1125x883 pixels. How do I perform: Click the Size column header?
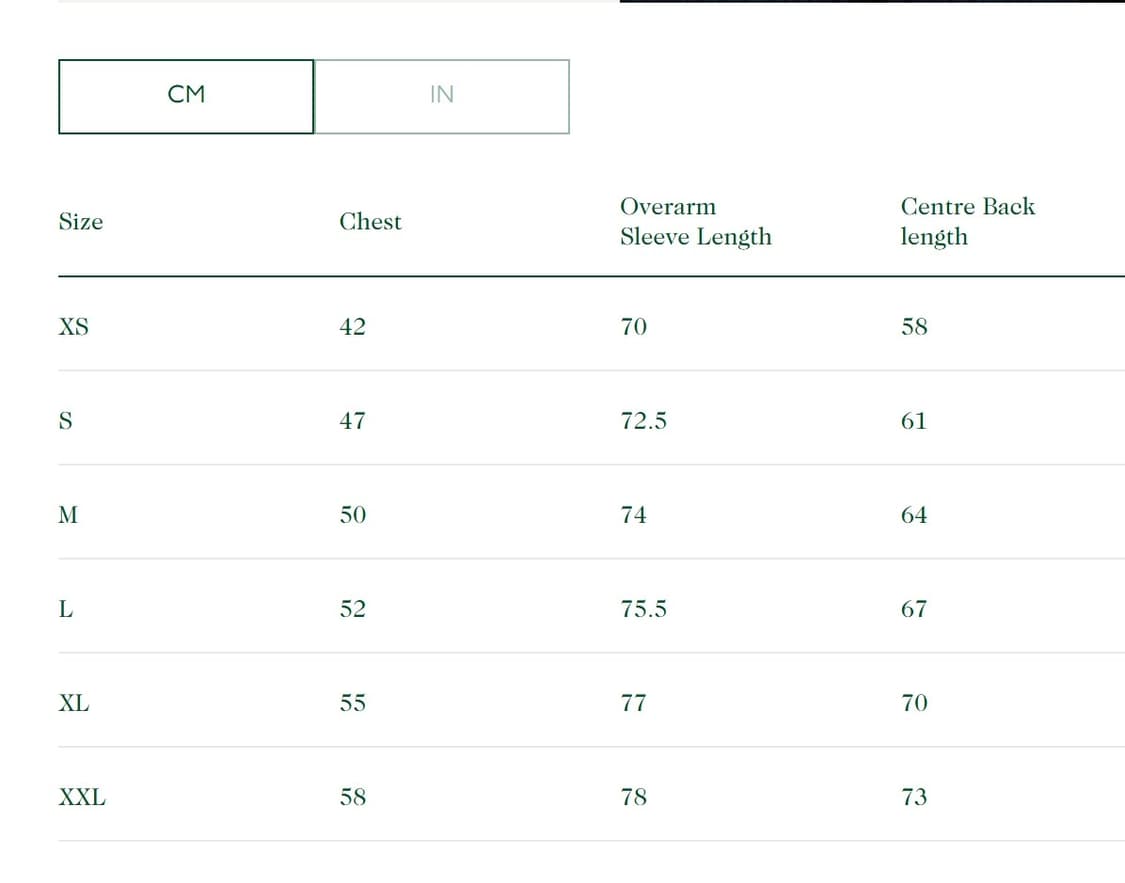point(81,222)
